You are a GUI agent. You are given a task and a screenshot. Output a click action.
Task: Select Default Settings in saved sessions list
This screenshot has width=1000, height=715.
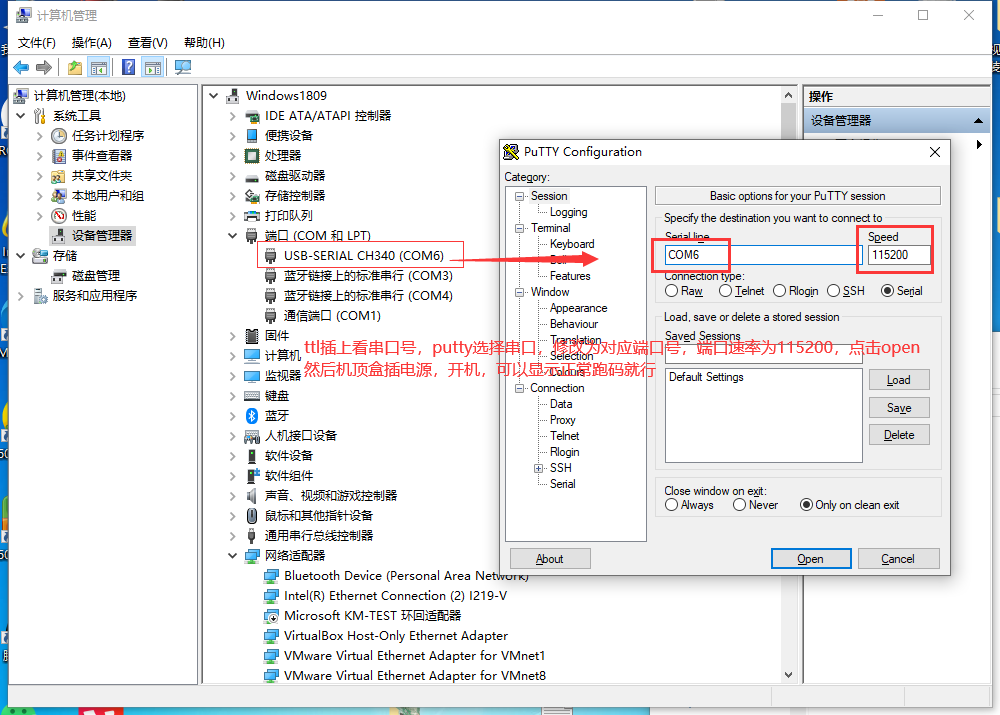(x=706, y=377)
